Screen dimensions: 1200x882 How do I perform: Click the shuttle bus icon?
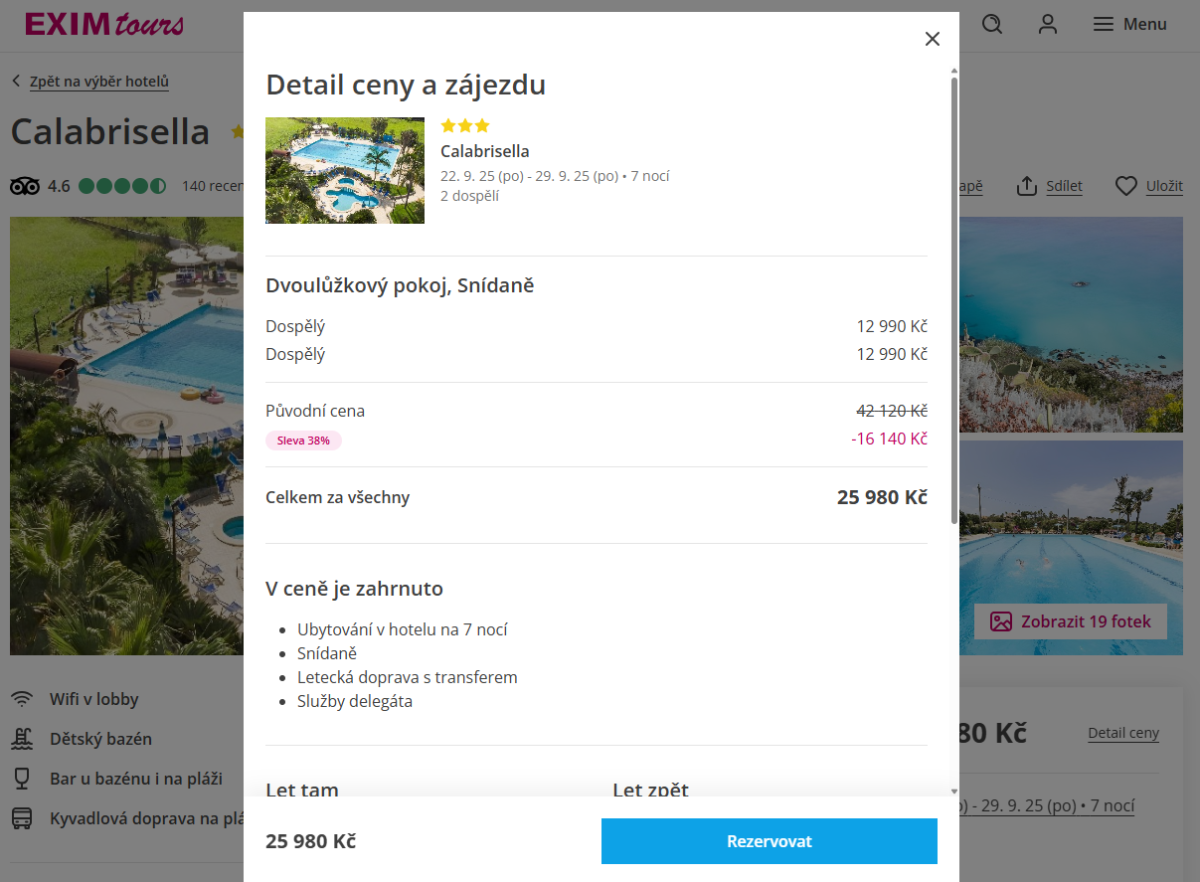(22, 819)
